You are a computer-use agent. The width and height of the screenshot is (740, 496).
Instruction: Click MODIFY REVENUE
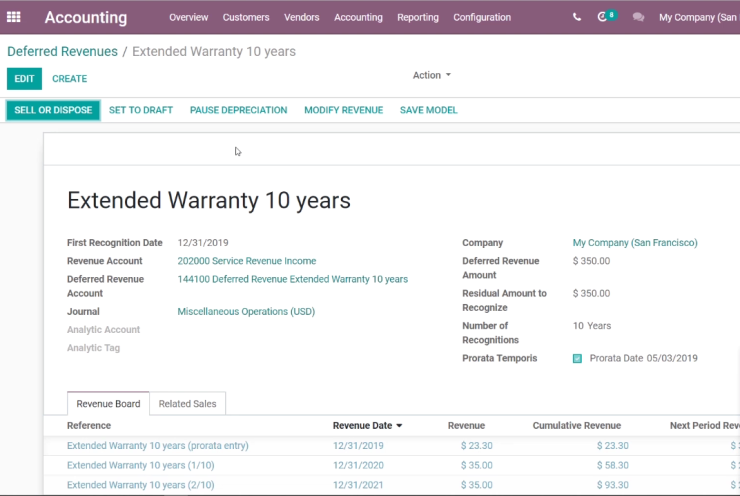[x=344, y=110]
